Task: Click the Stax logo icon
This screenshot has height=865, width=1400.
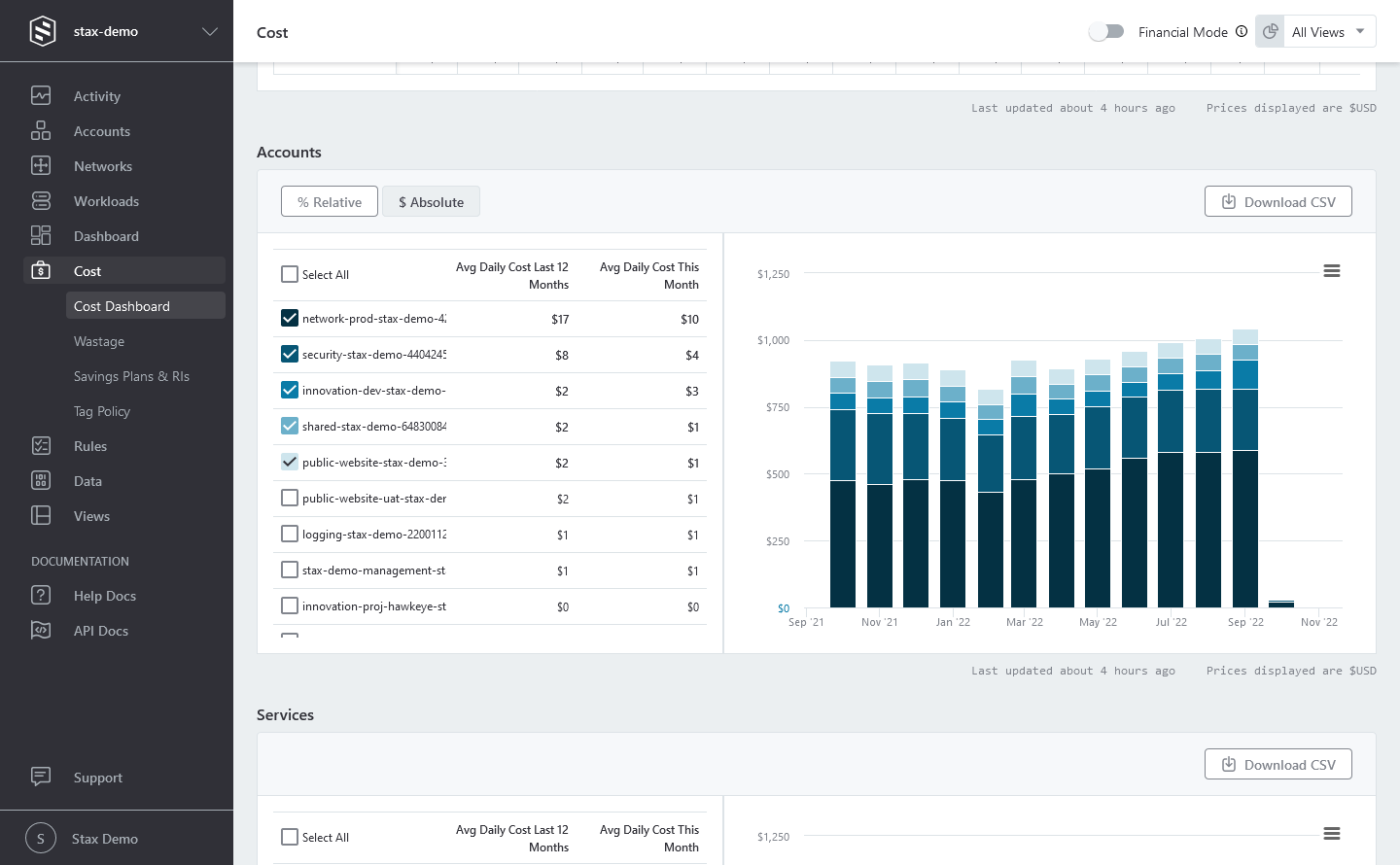Action: [x=43, y=31]
